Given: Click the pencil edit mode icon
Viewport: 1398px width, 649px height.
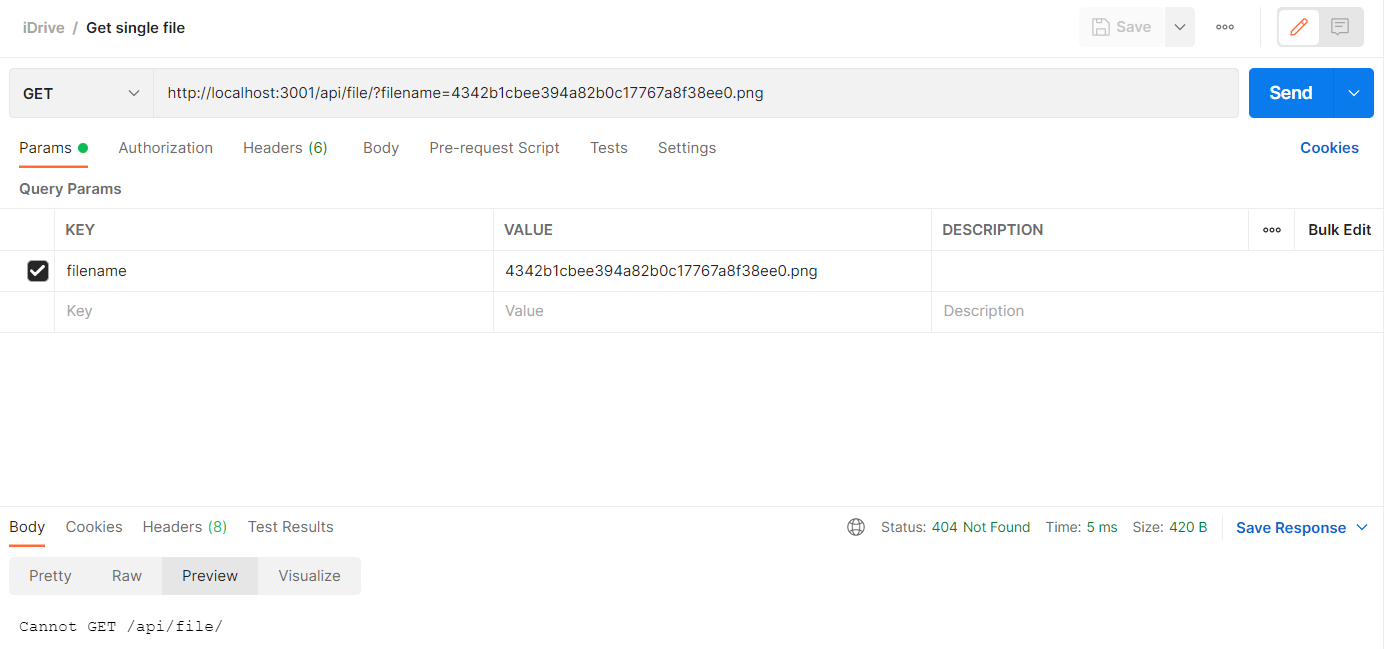Looking at the screenshot, I should click(x=1299, y=27).
